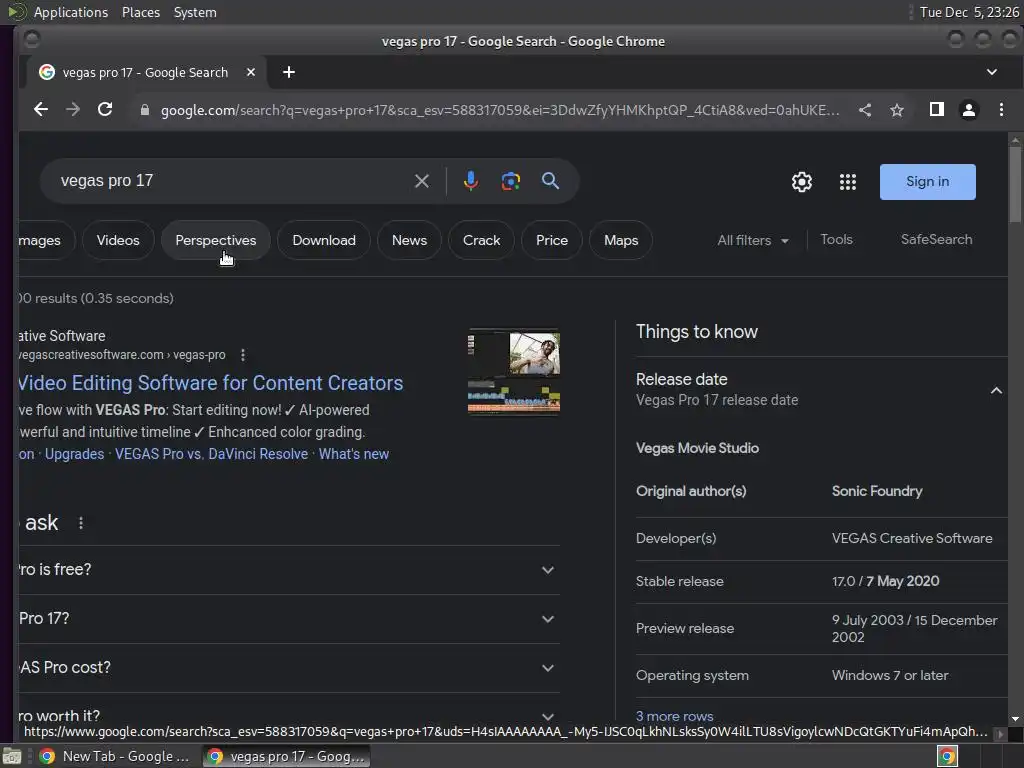The image size is (1024, 768).
Task: View site info via the padlock icon
Action: click(144, 110)
